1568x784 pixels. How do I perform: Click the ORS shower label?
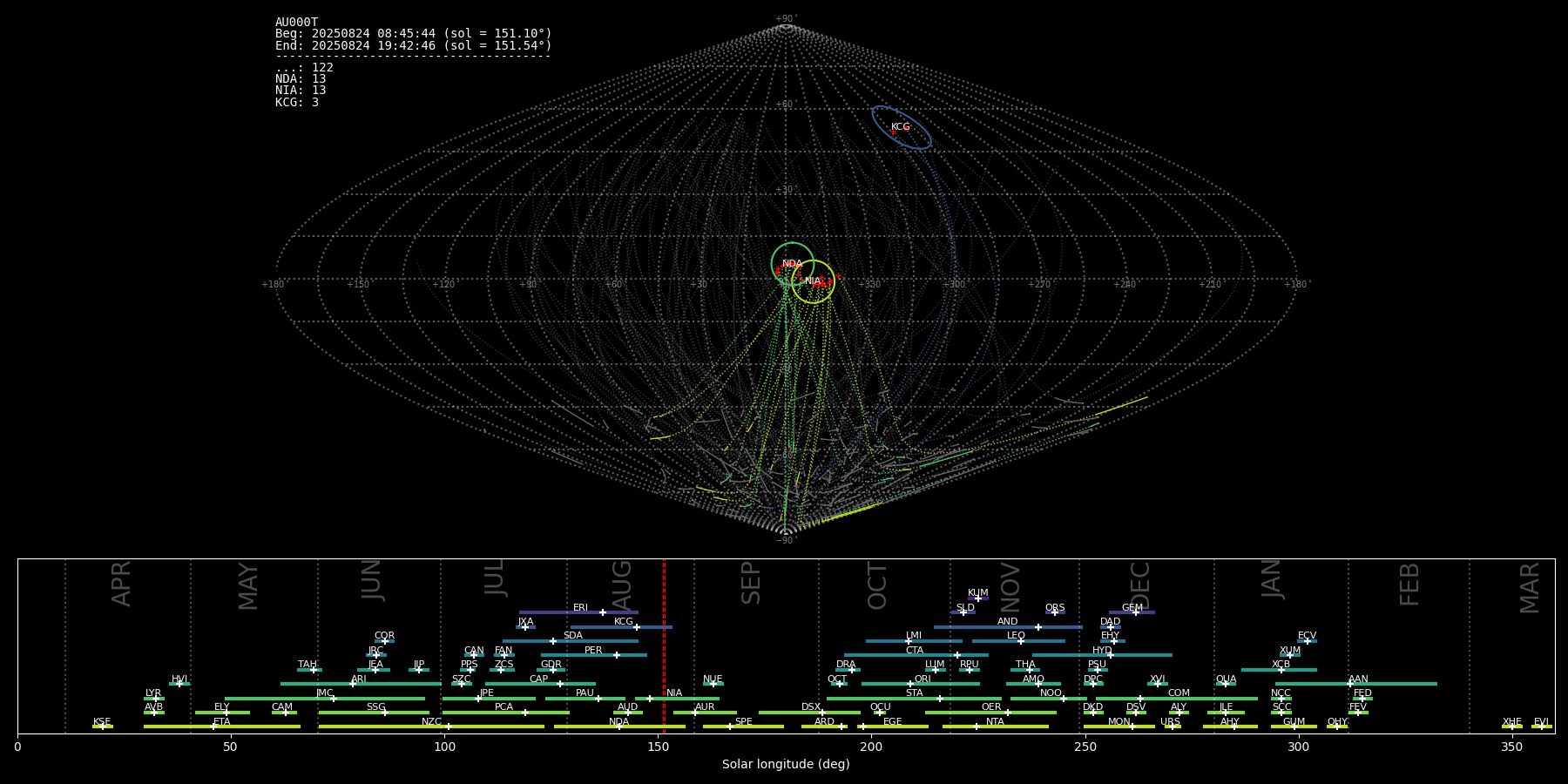[1055, 608]
